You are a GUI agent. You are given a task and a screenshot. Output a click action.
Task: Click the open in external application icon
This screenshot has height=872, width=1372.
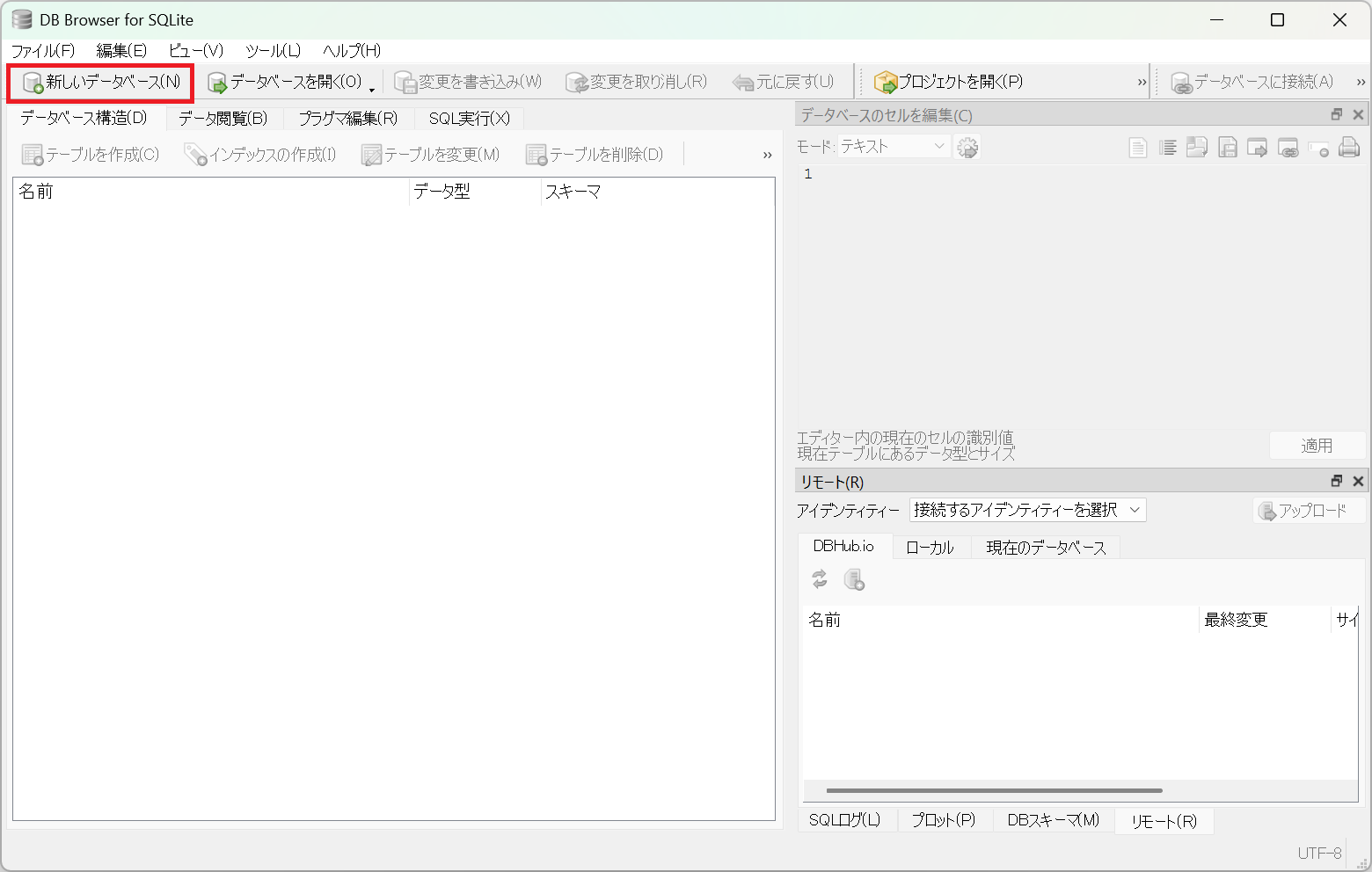click(x=1258, y=148)
